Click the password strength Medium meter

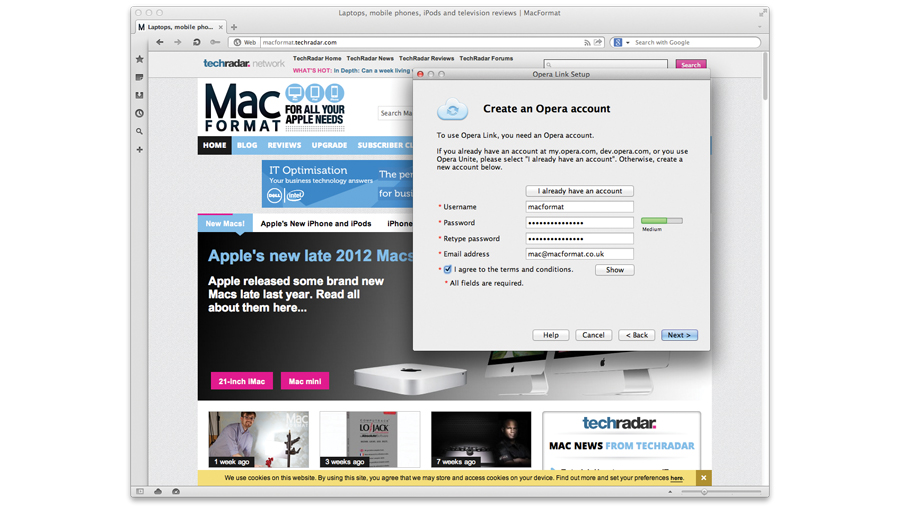662,221
